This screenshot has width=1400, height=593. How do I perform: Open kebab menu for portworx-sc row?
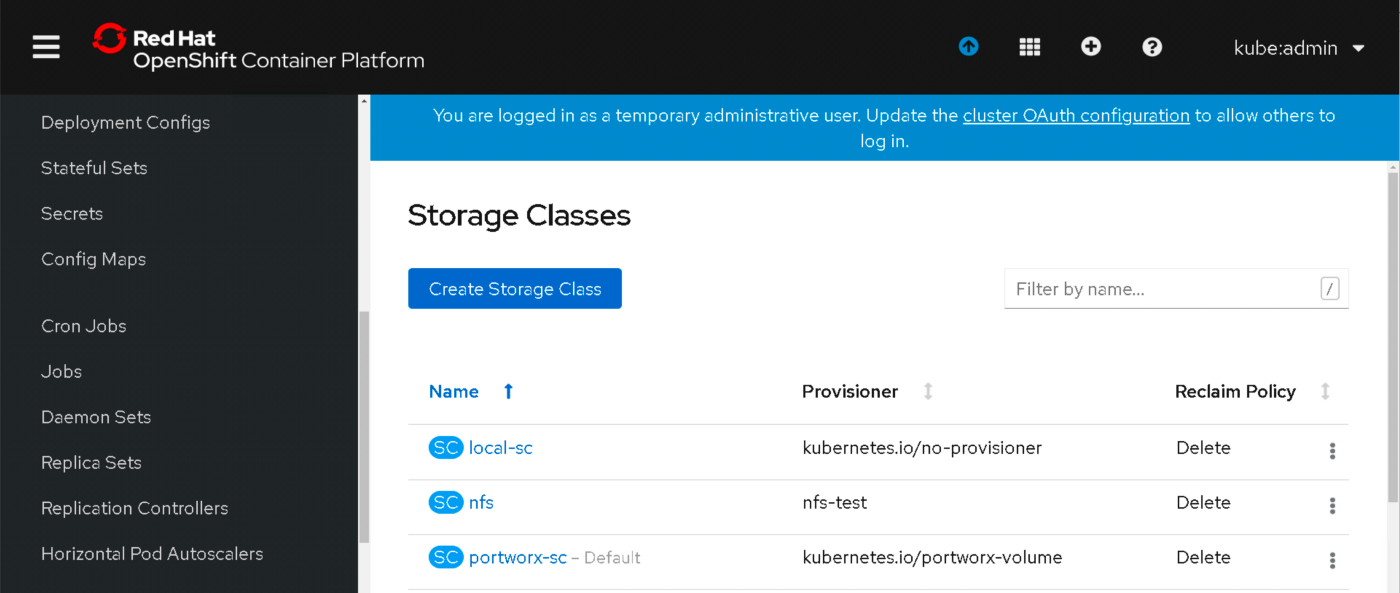point(1332,561)
